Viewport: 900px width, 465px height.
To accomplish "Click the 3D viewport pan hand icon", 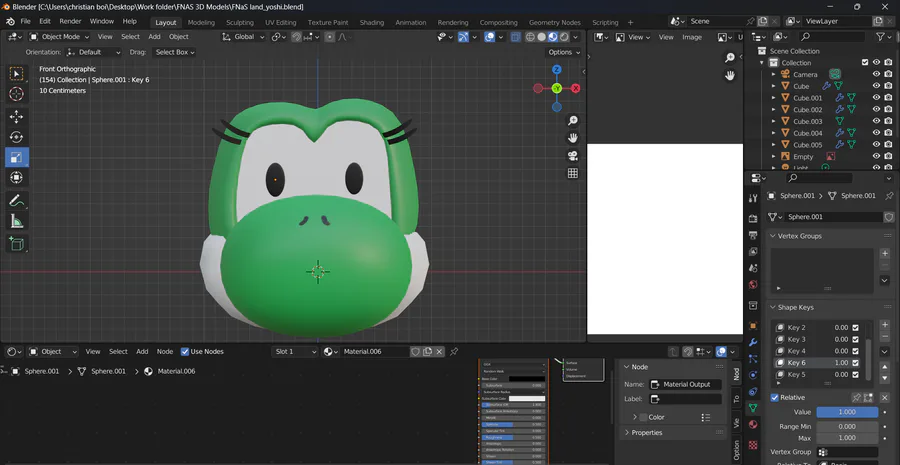I will point(572,138).
